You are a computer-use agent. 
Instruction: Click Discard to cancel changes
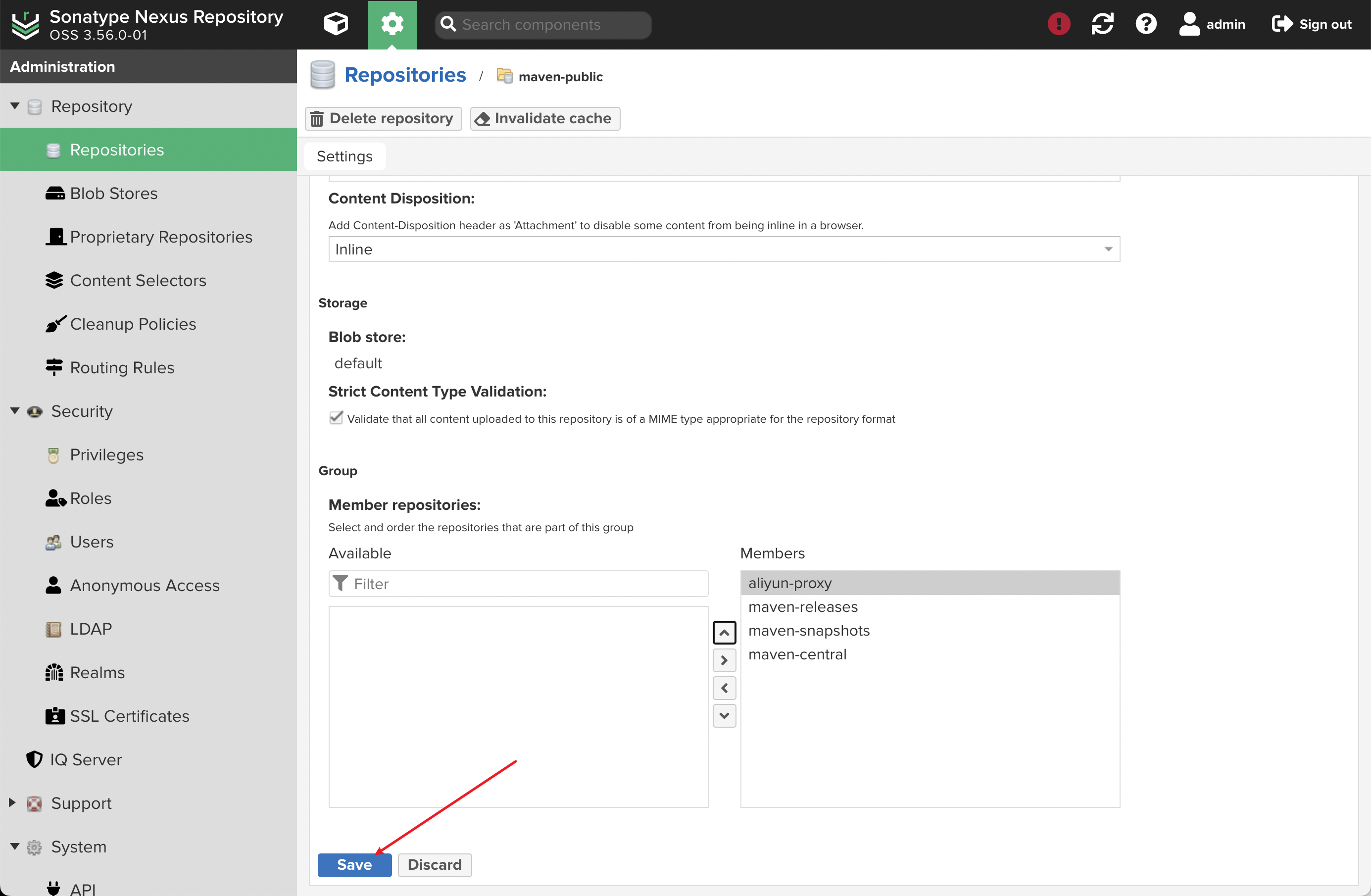(x=434, y=864)
